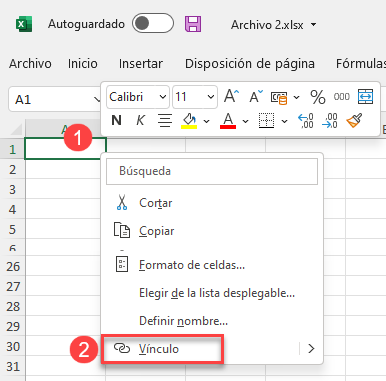Image resolution: width=386 pixels, height=381 pixels.
Task: Open Formato de celdas... option
Action: 212,265
